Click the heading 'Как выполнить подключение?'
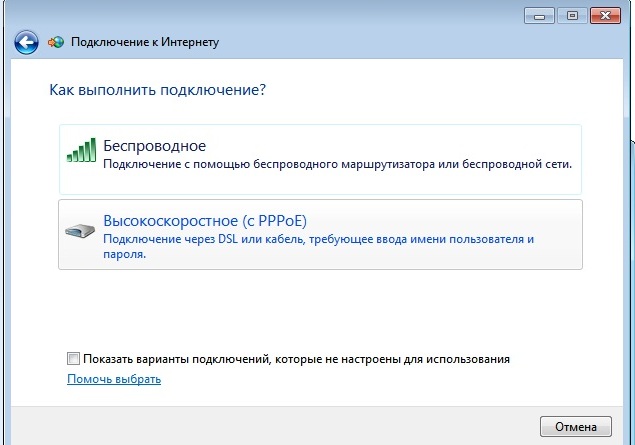 (x=157, y=90)
